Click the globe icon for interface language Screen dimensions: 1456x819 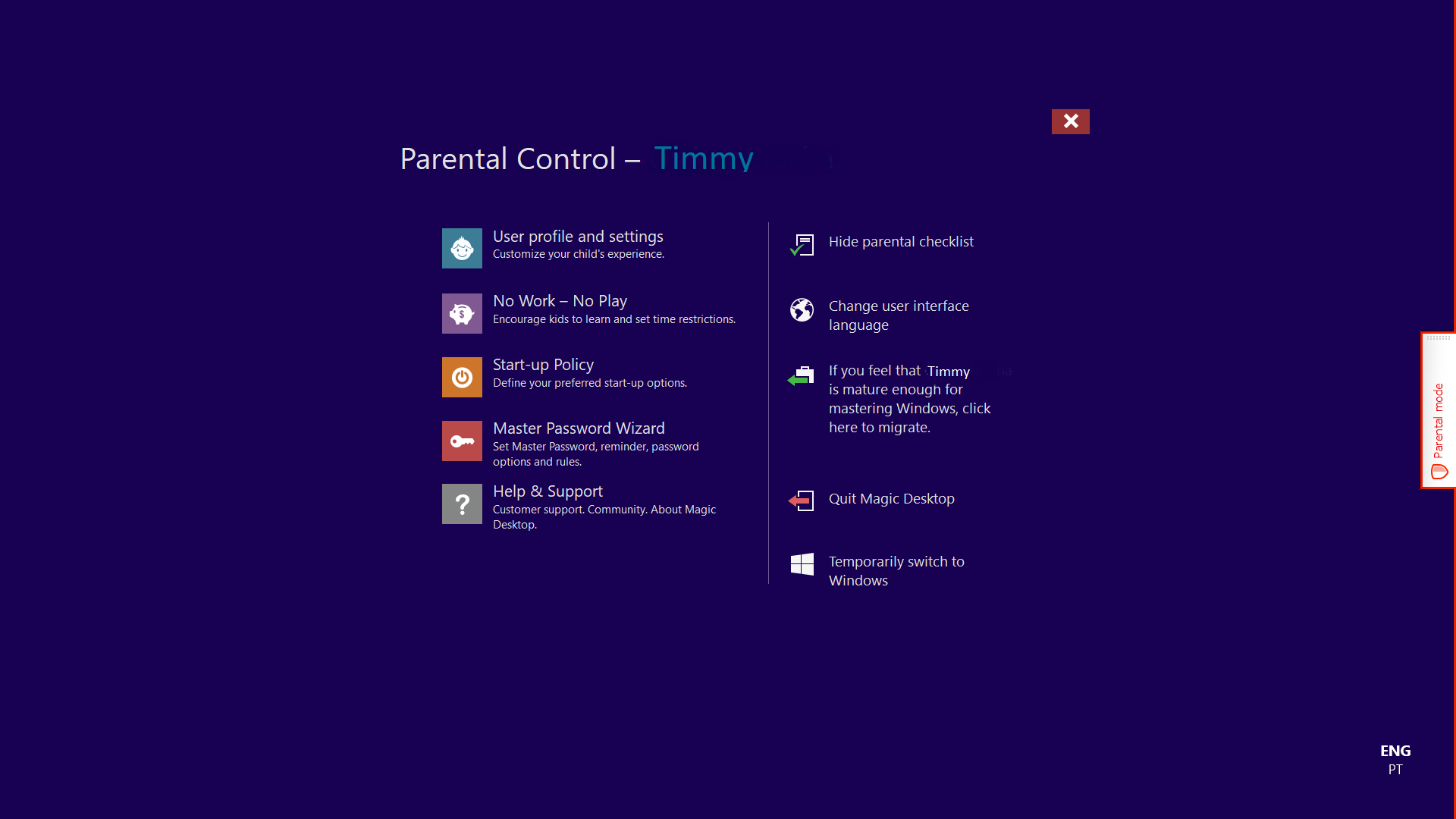[802, 309]
